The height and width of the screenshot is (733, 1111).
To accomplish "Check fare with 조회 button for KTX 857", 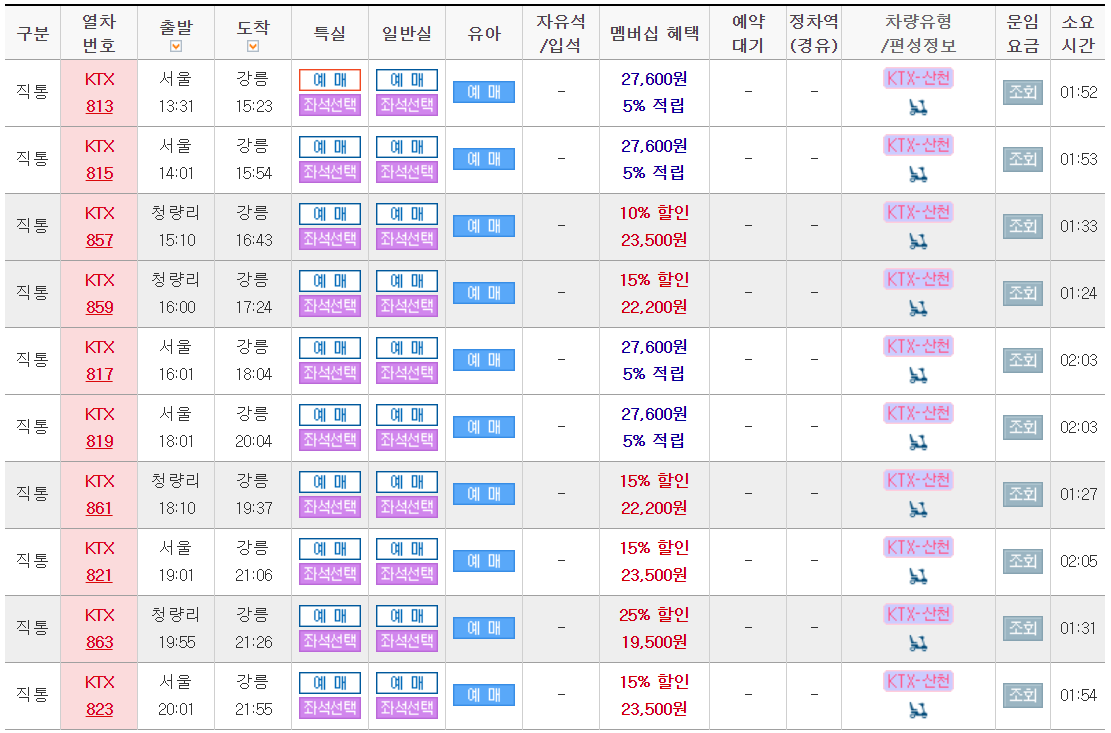I will coord(1022,226).
